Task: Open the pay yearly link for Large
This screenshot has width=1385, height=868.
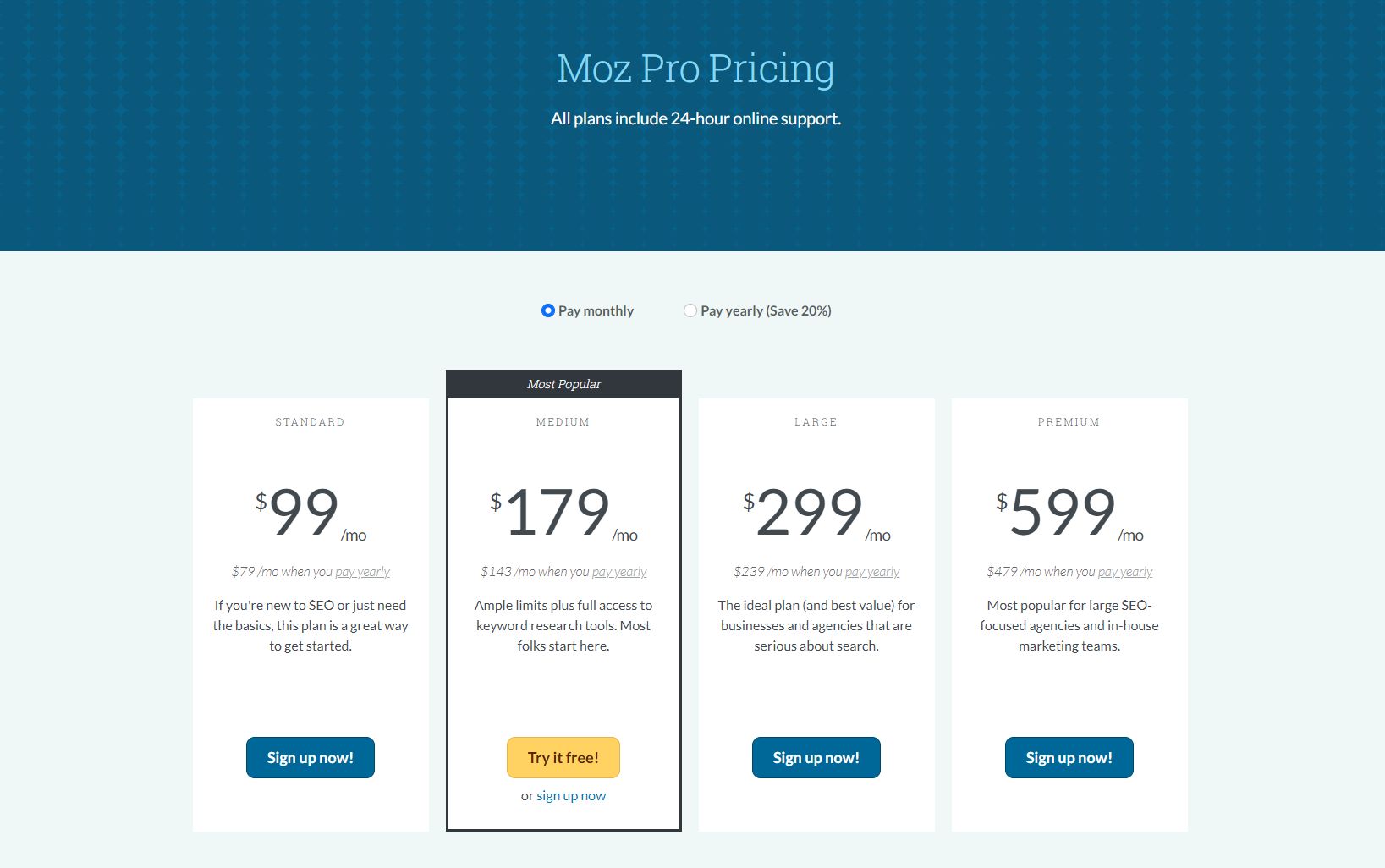Action: (872, 571)
